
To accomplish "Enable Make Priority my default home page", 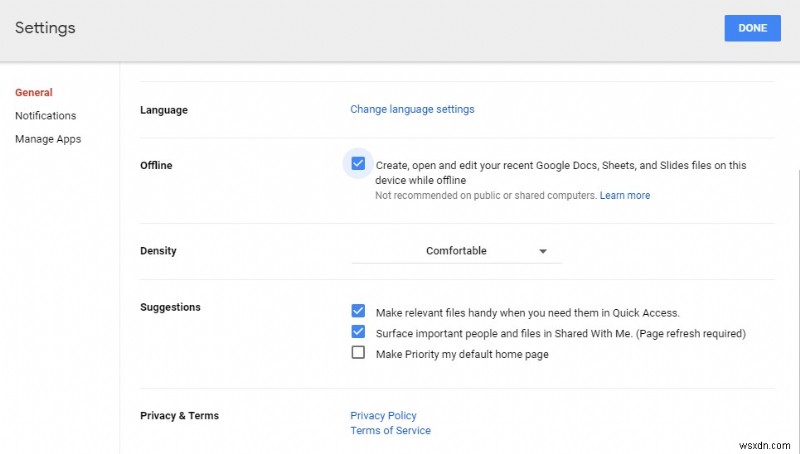I will coord(358,353).
